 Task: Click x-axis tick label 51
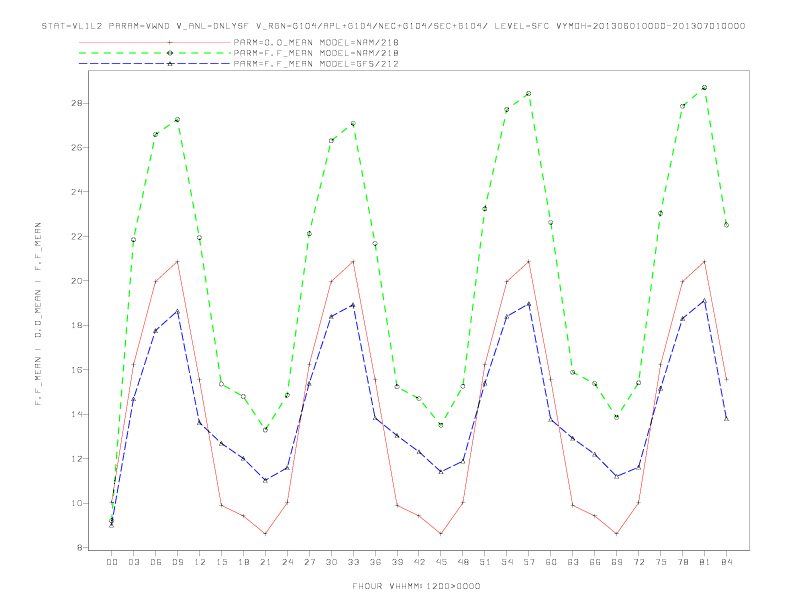(x=485, y=562)
